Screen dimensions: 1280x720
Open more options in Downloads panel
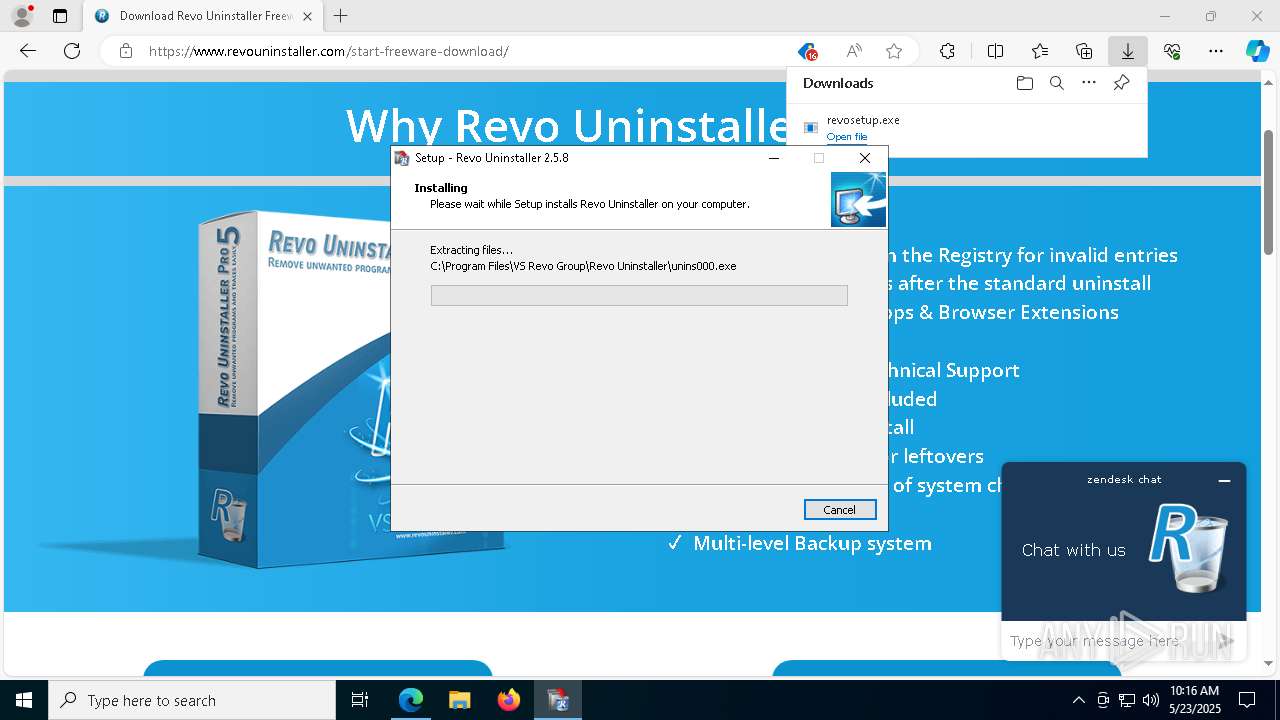[1089, 83]
